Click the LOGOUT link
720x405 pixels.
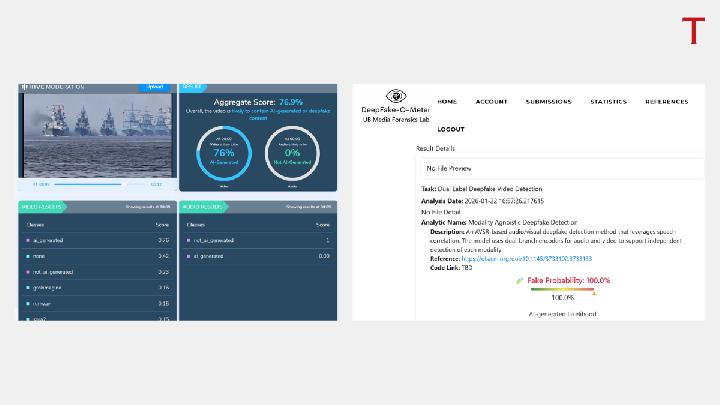(450, 130)
